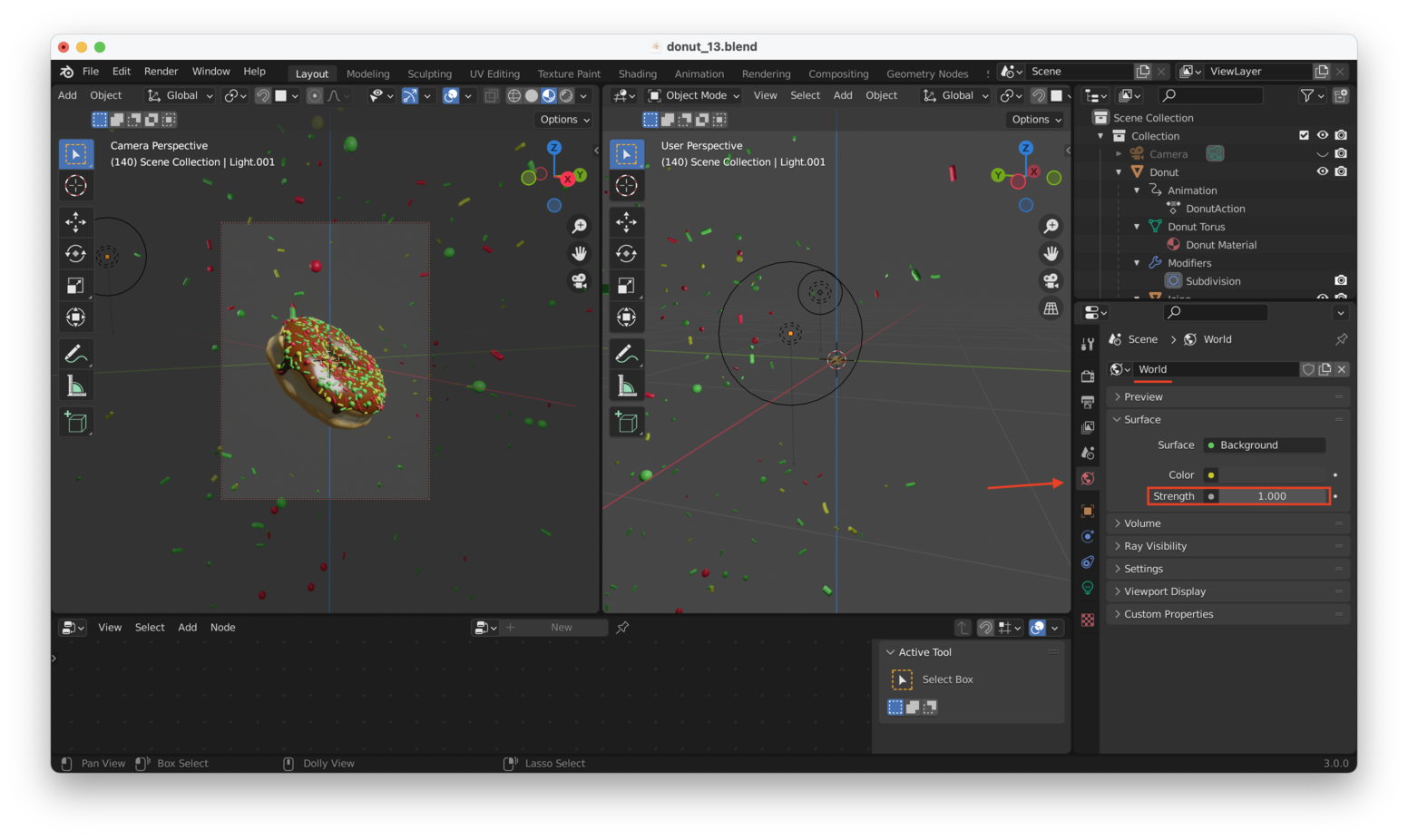
Task: Switch to orthographic grid view in right viewport
Action: coord(1051,308)
